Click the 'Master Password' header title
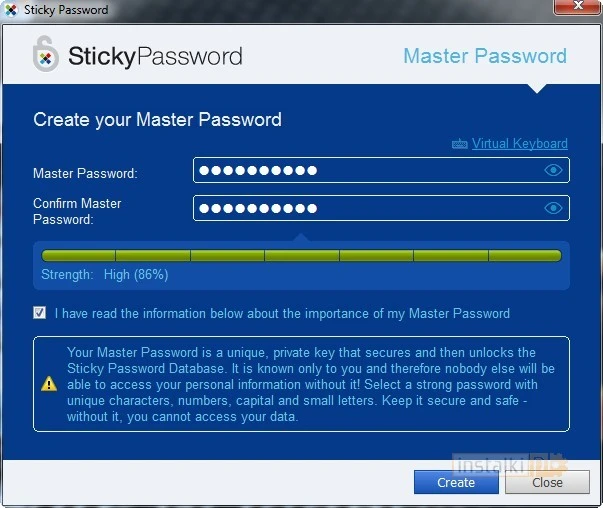Viewport: 603px width, 508px height. pyautogui.click(x=485, y=56)
